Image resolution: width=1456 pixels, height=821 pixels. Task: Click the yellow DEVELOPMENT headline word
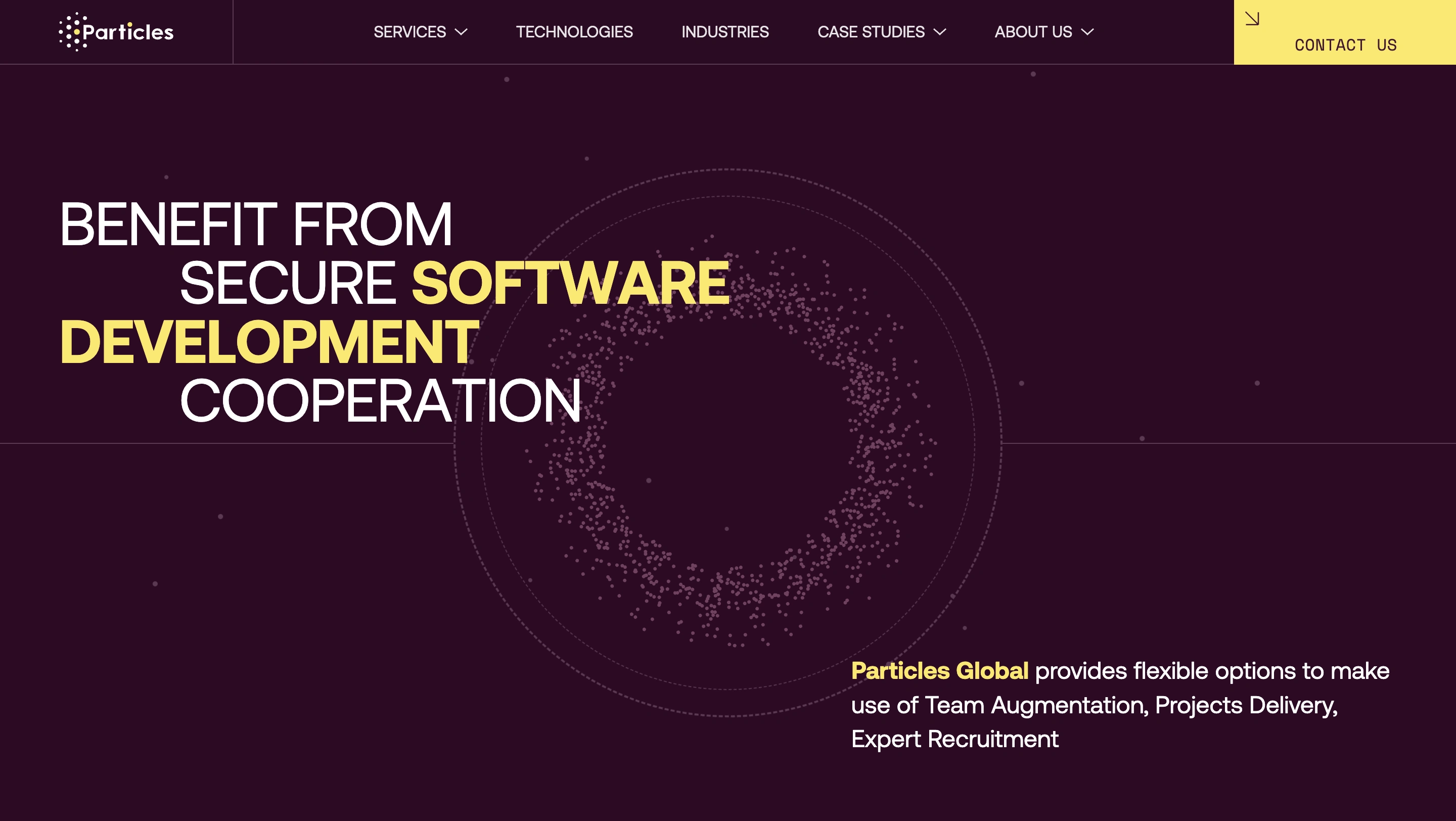(269, 342)
